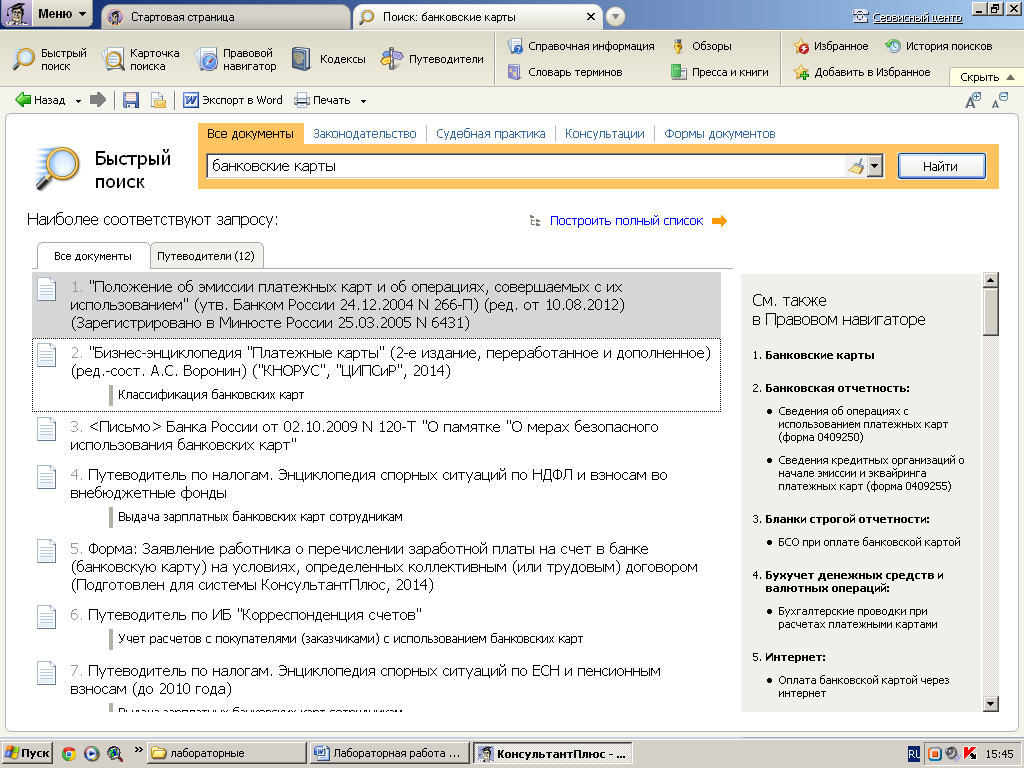Select Формы документов search scope
Screen dimensions: 1024x768
[720, 134]
